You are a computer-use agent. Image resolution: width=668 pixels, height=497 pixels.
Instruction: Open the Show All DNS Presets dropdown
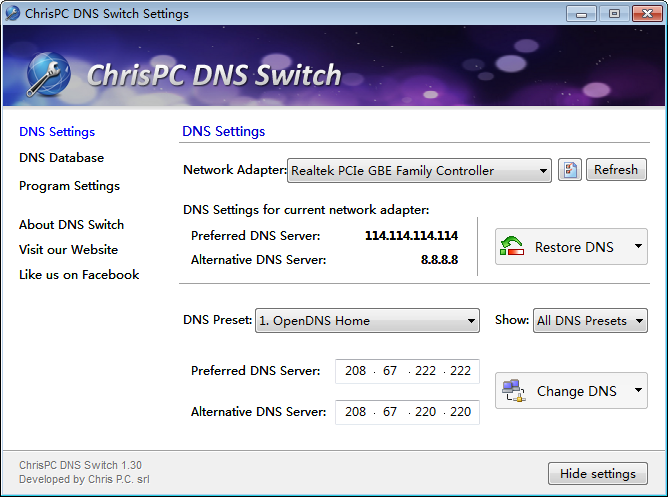[590, 320]
